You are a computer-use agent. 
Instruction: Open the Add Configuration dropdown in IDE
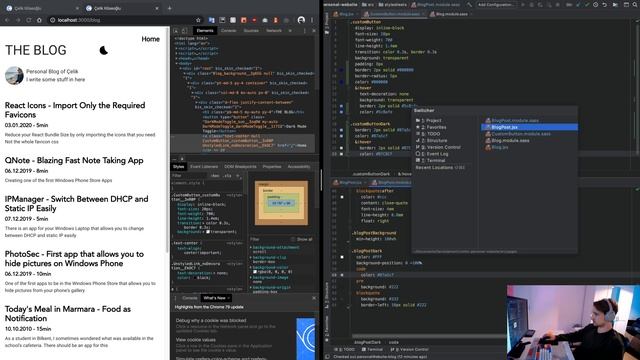tap(495, 4)
